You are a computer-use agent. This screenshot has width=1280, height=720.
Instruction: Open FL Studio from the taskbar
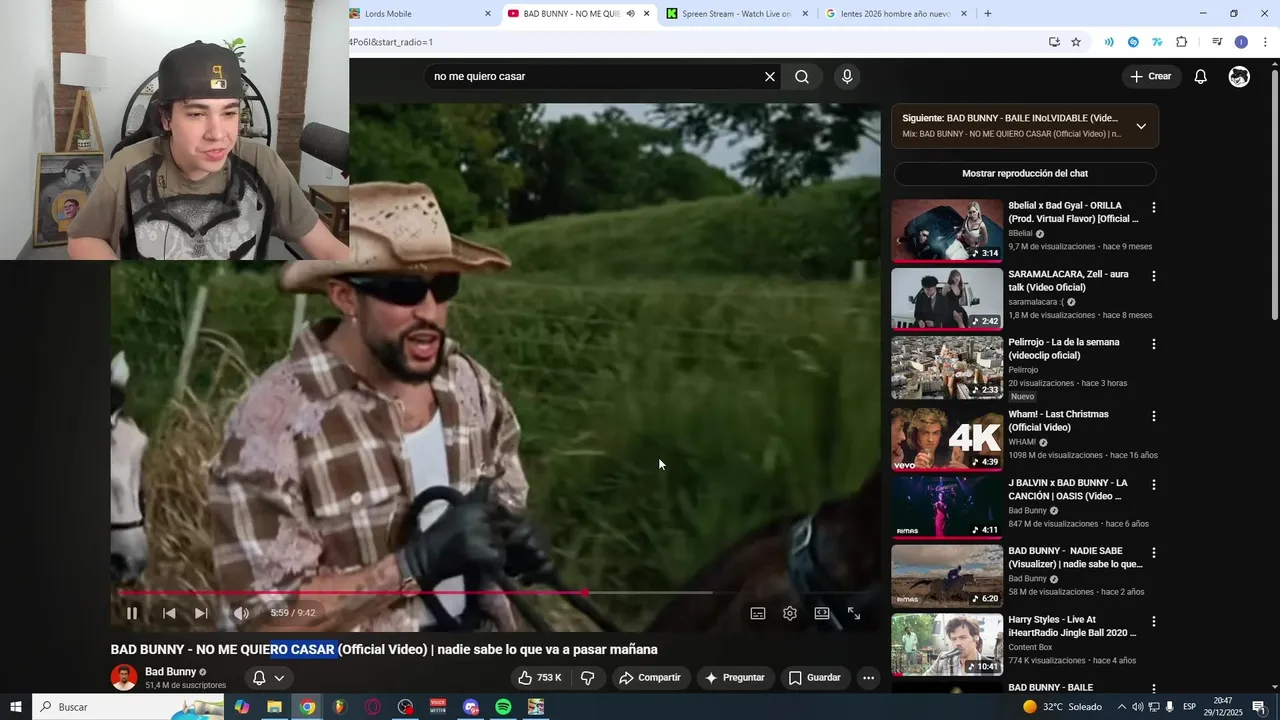pos(340,707)
